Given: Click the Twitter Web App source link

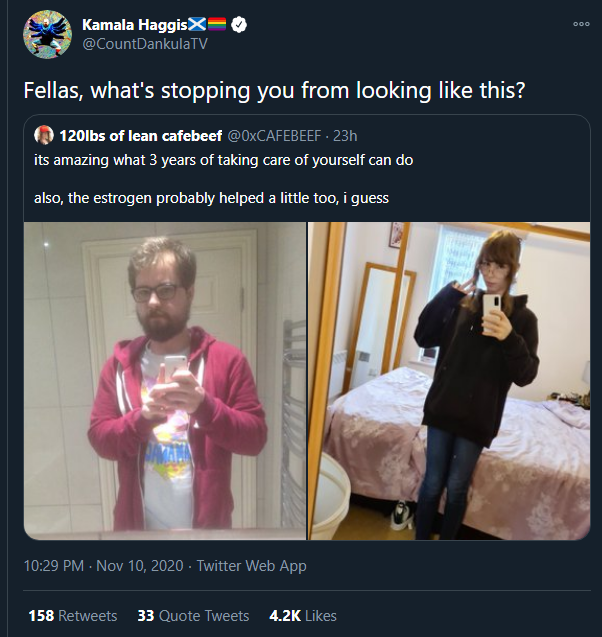Looking at the screenshot, I should [x=251, y=566].
